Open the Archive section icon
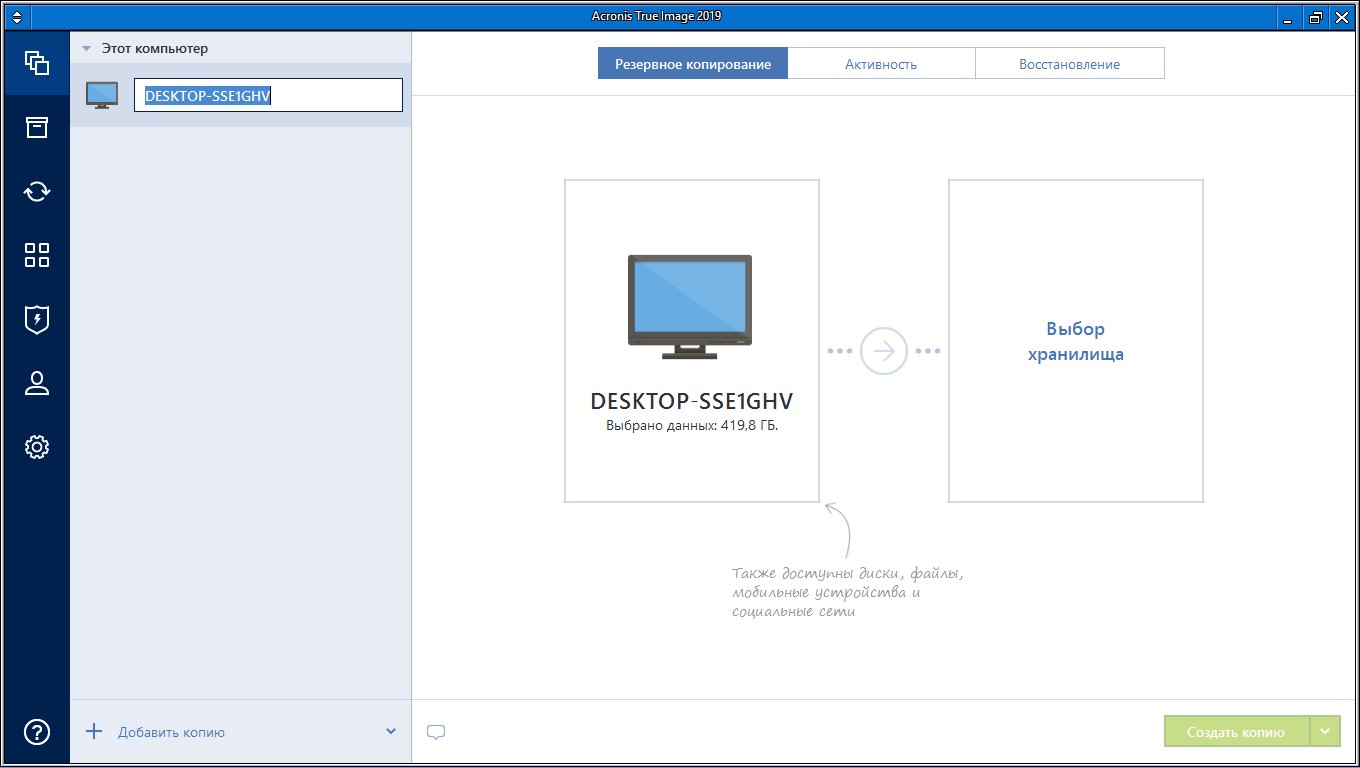Viewport: 1360px width, 768px height. tap(37, 127)
